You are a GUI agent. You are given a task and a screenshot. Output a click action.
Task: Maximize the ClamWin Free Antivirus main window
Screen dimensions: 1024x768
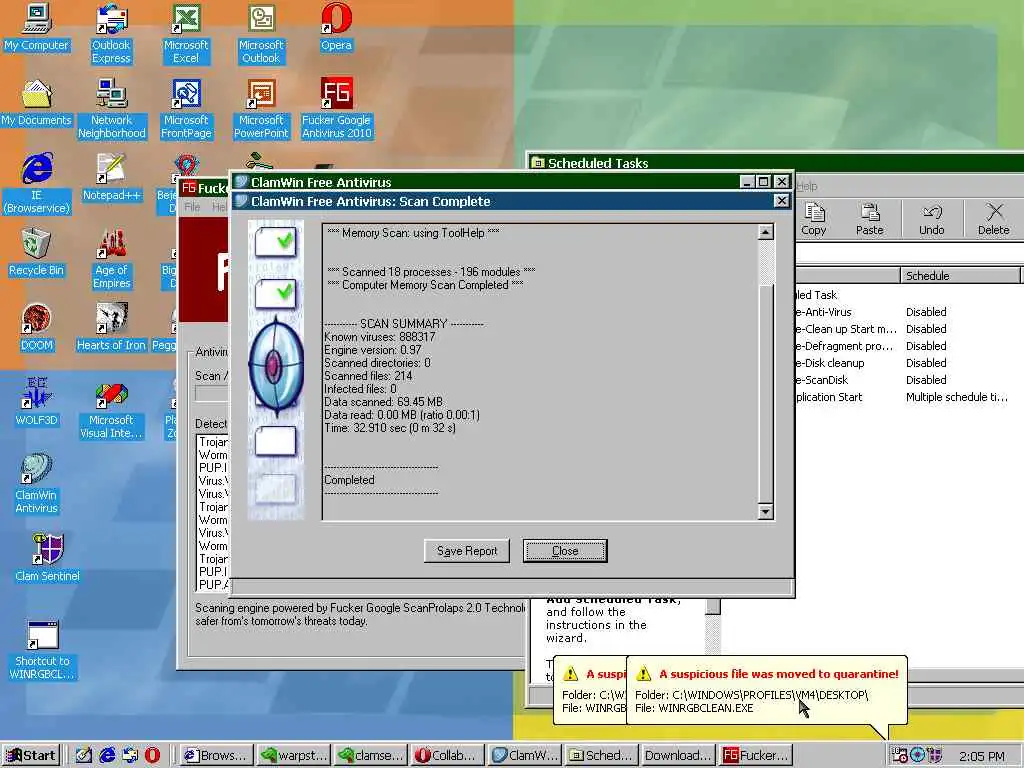pyautogui.click(x=763, y=182)
